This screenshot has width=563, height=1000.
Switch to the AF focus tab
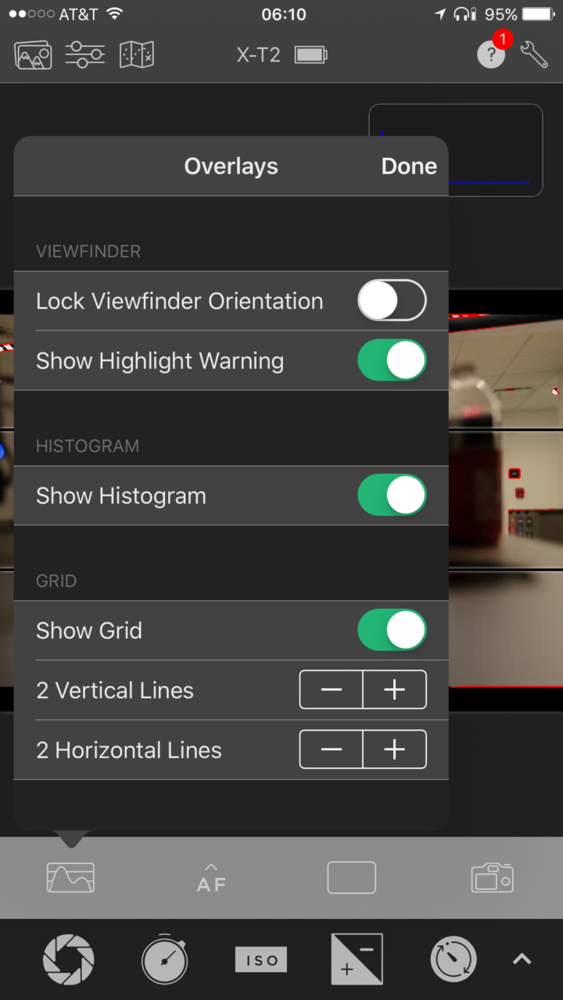pyautogui.click(x=211, y=878)
